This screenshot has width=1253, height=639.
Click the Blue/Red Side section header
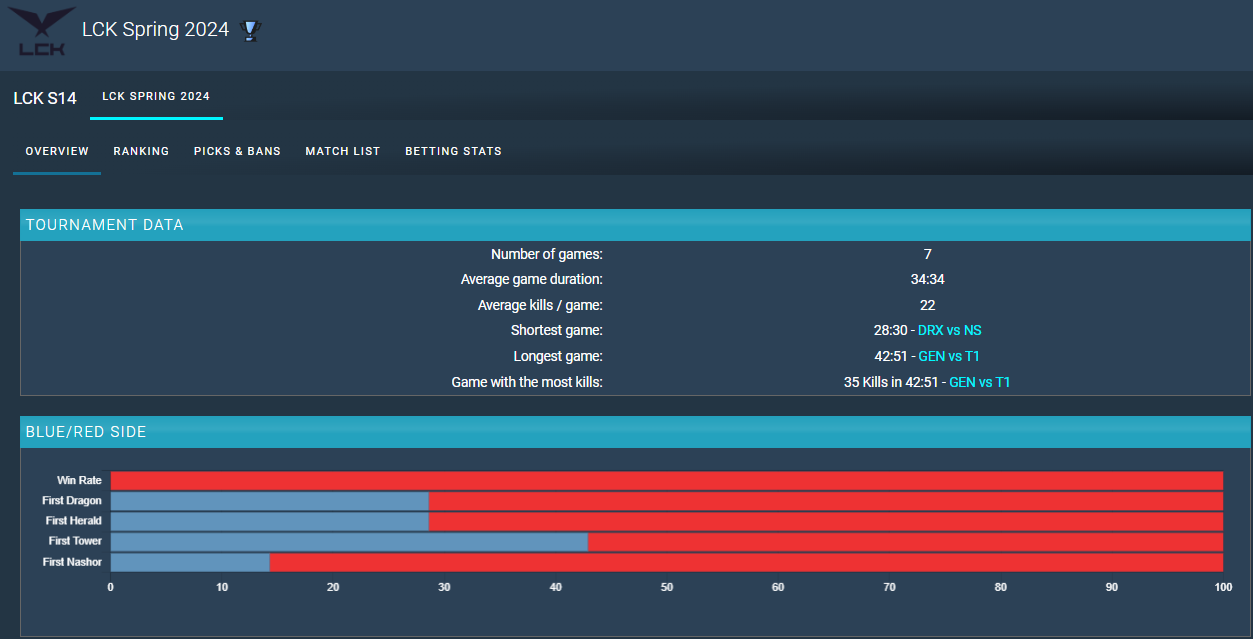click(x=635, y=432)
